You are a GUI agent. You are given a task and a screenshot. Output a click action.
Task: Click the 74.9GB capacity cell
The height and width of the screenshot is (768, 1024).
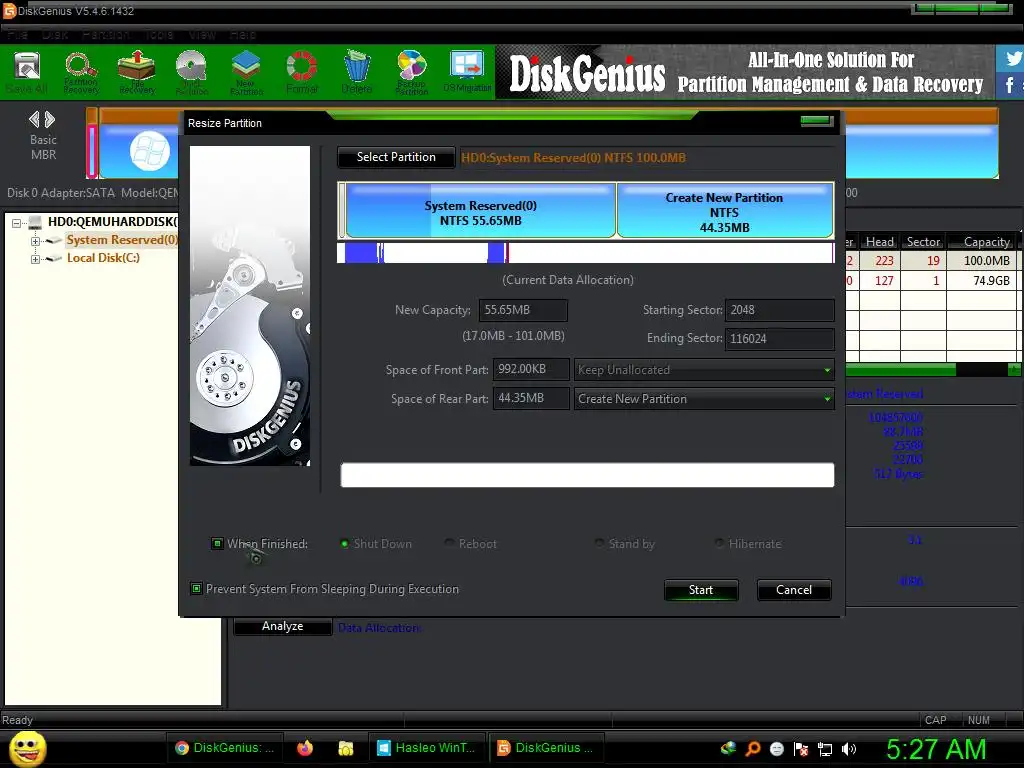coord(982,281)
